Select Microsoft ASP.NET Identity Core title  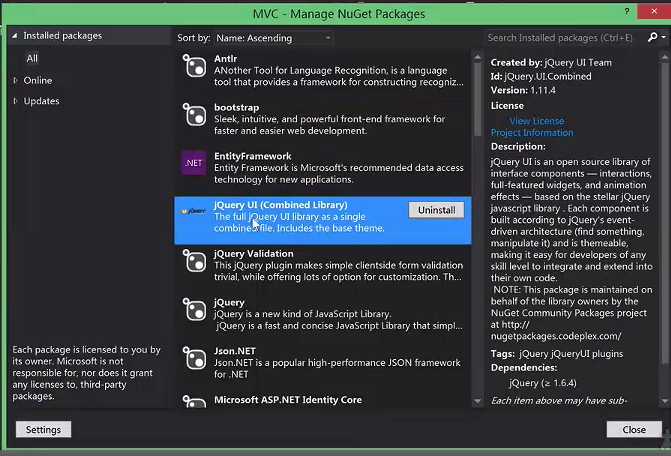point(288,400)
